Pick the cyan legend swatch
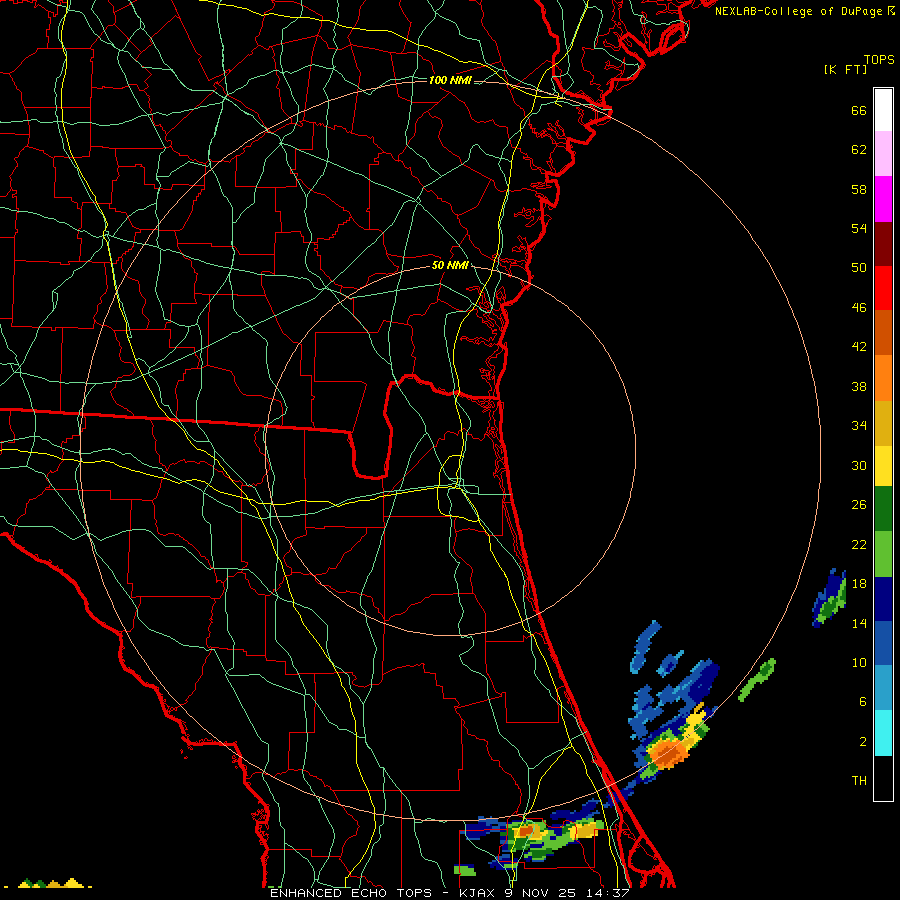The image size is (900, 900). pos(883,733)
